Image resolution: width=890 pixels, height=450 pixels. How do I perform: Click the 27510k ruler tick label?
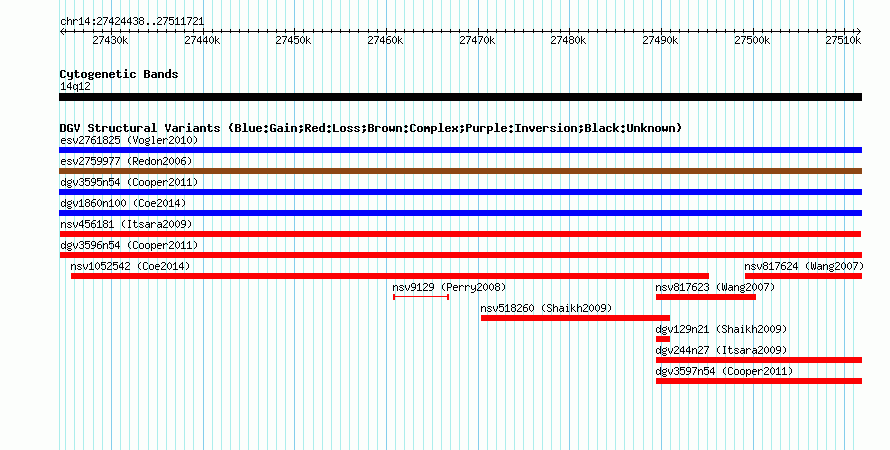coord(843,40)
